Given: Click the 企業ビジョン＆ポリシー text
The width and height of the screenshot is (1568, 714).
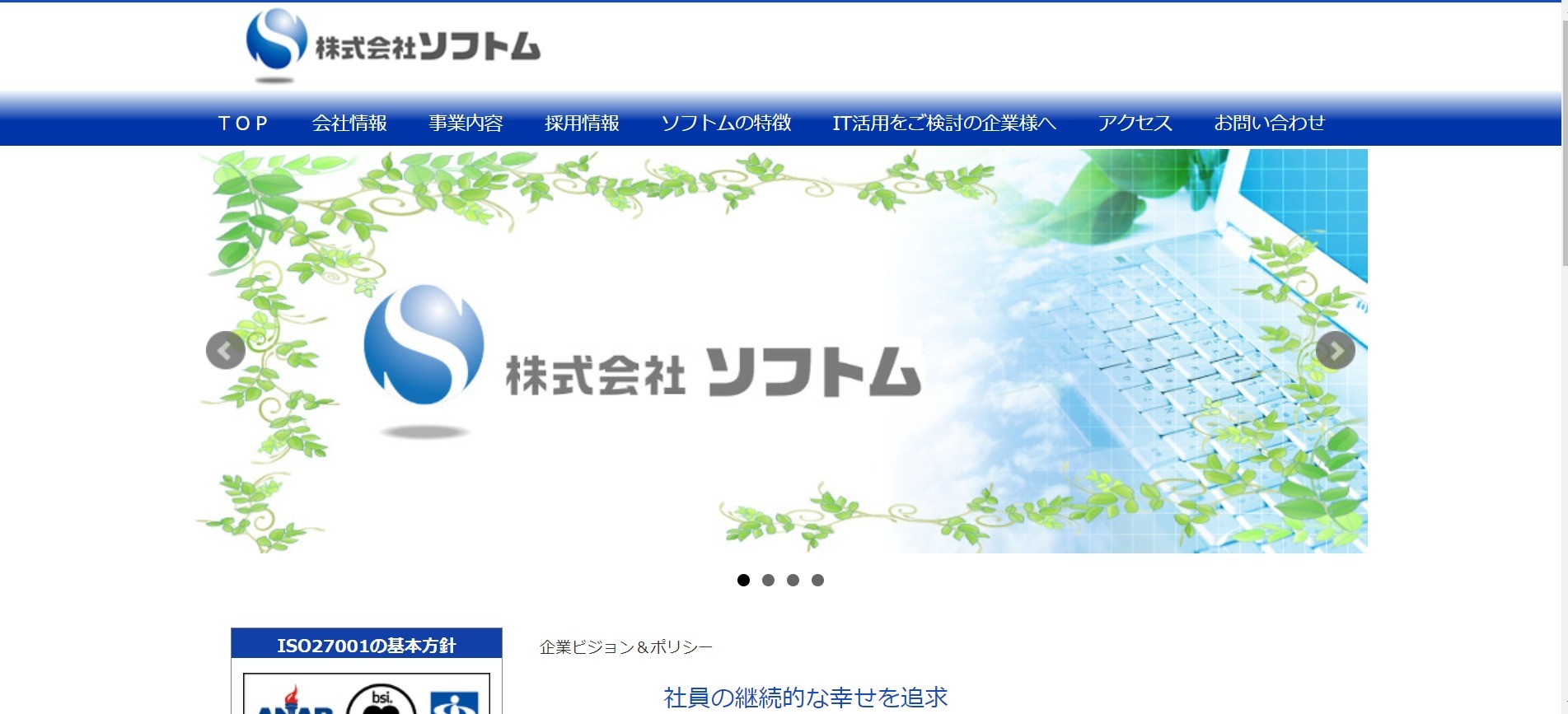Looking at the screenshot, I should pos(626,647).
